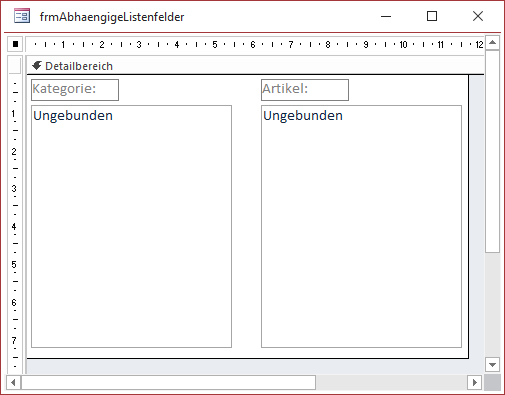Click the Detailbereich section bar
This screenshot has height=395, width=505.
click(x=255, y=66)
